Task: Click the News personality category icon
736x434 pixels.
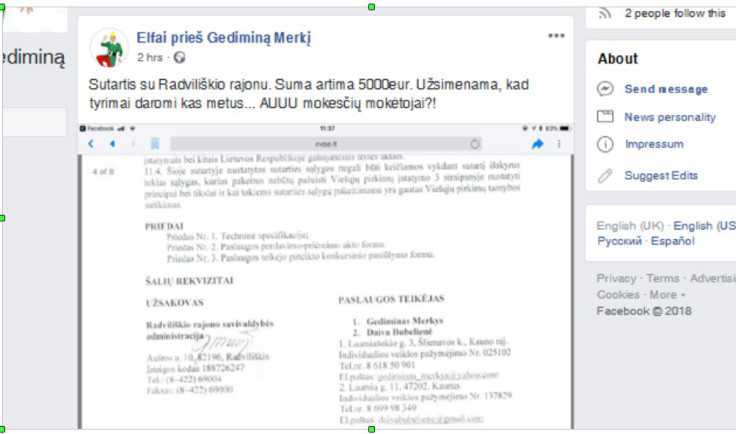Action: point(604,117)
